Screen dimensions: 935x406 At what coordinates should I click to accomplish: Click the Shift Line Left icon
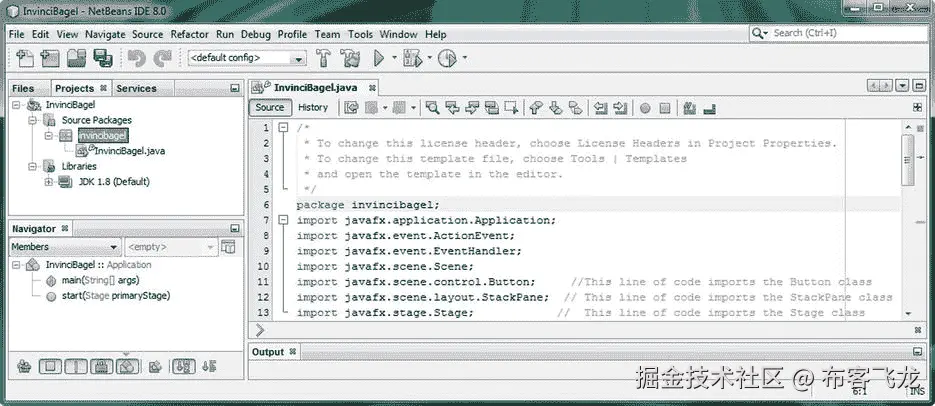[x=600, y=108]
